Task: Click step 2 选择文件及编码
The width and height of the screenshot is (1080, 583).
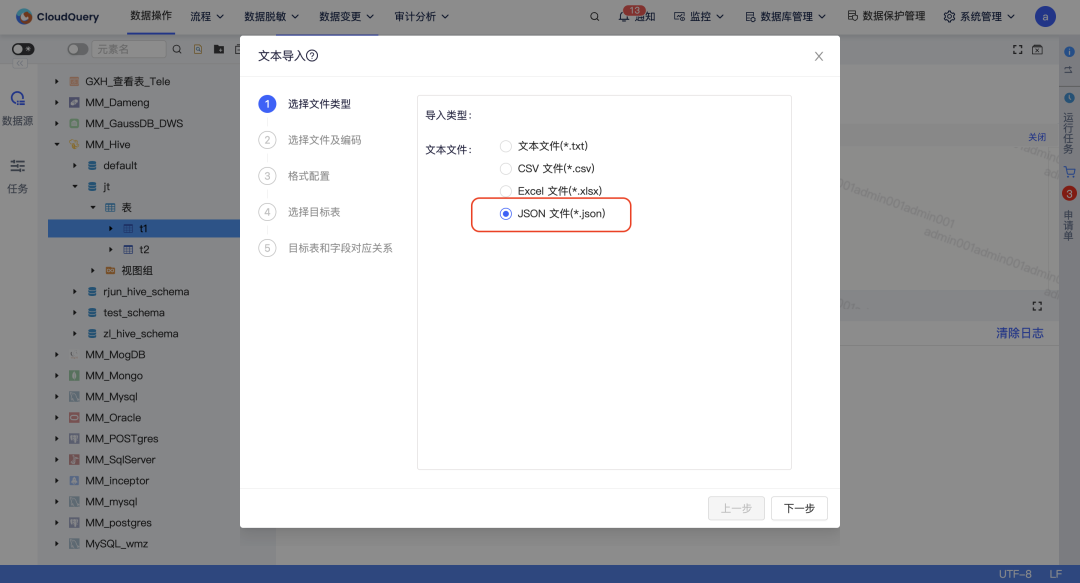Action: [310, 140]
